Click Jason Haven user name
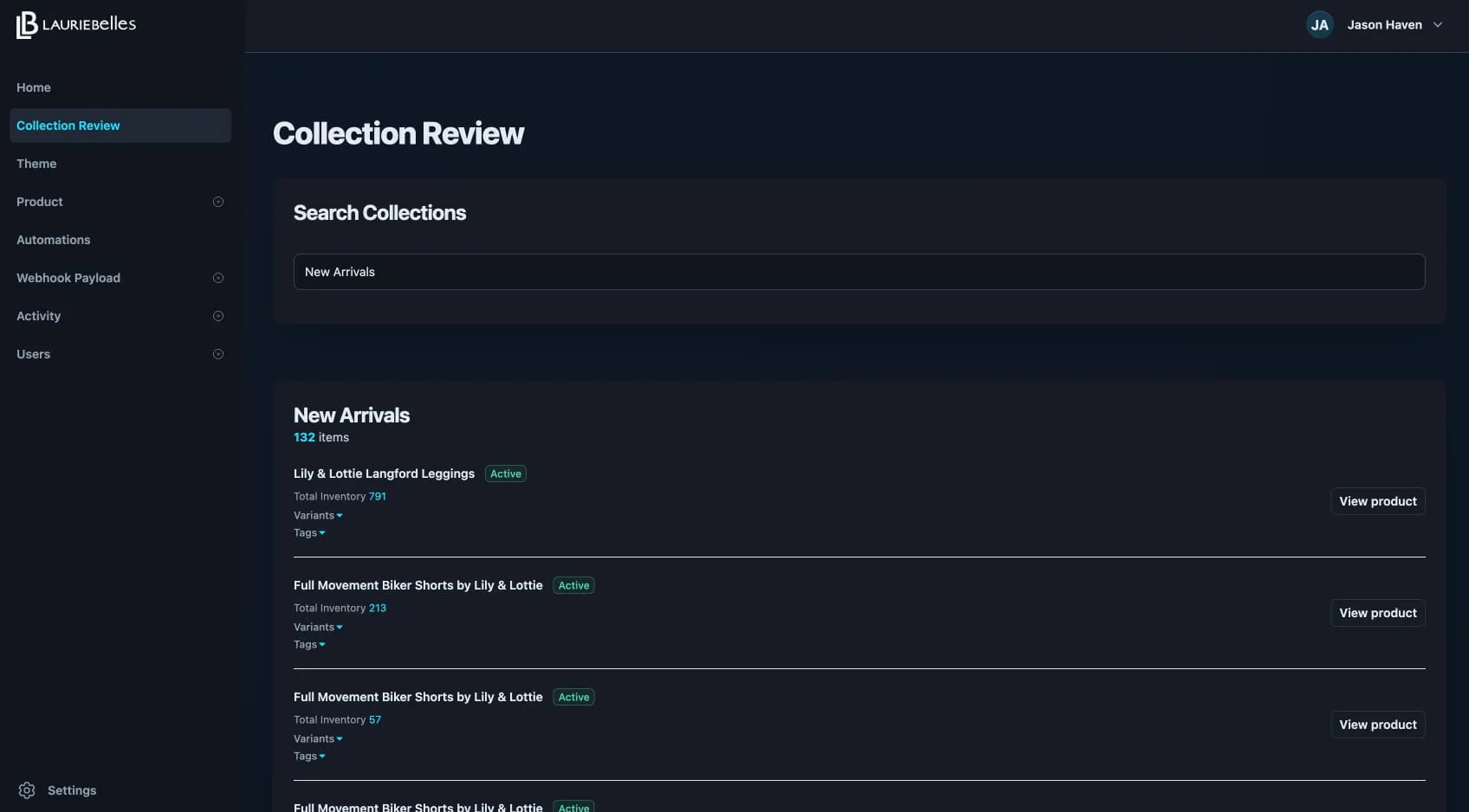Viewport: 1469px width, 812px height. tap(1384, 25)
